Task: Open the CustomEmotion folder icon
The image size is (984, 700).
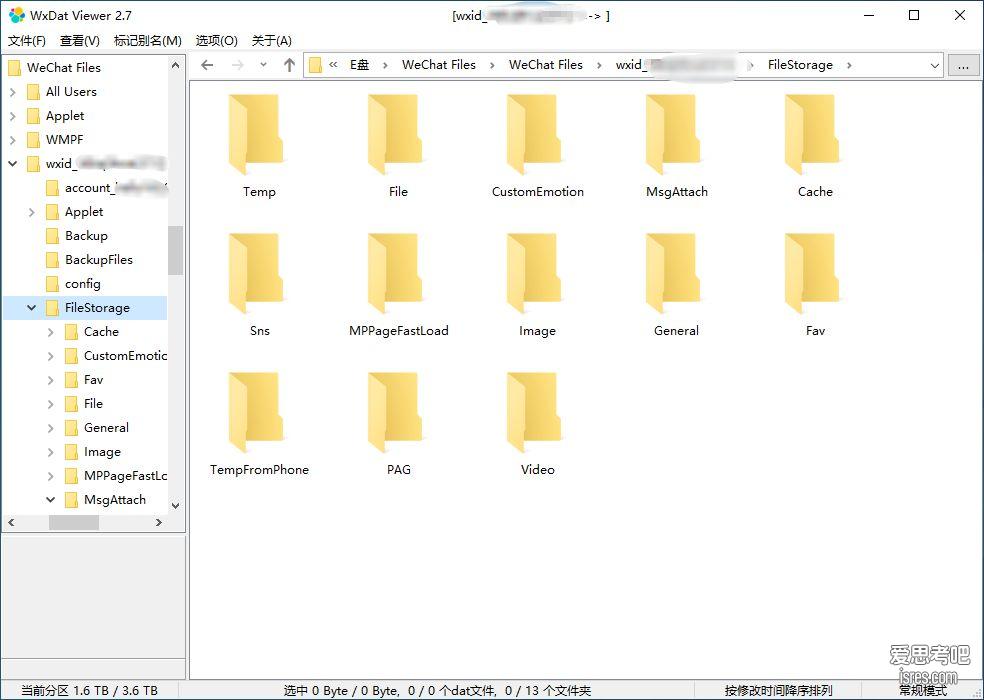Action: (535, 135)
